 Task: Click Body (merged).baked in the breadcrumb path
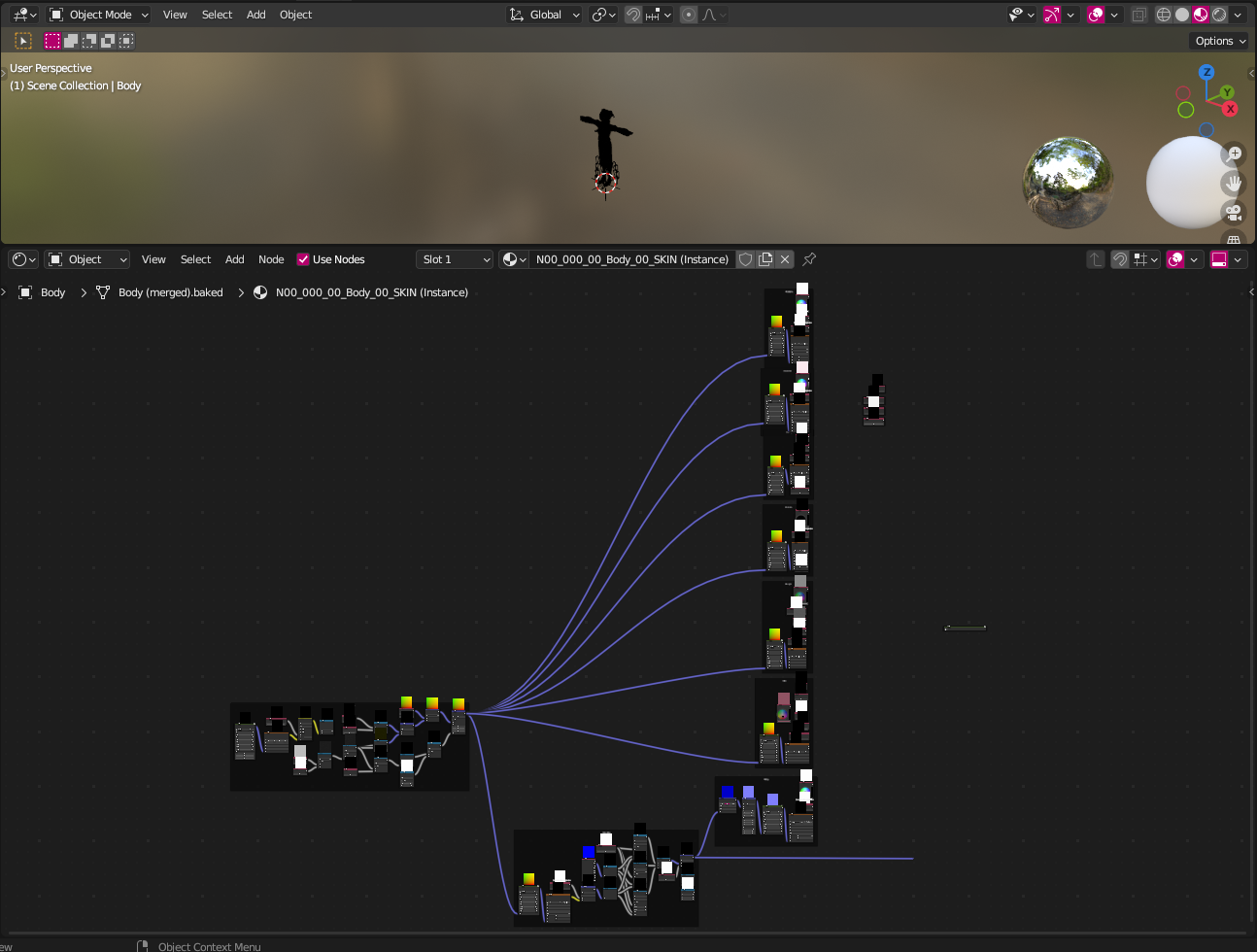click(171, 291)
